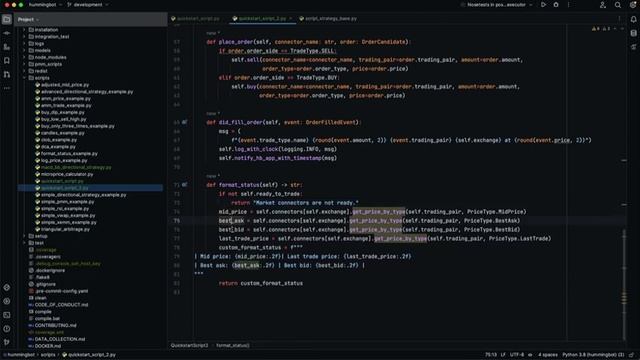Click override gutter icon beside did_fill_order
This screenshot has height=360, width=640.
(184, 122)
